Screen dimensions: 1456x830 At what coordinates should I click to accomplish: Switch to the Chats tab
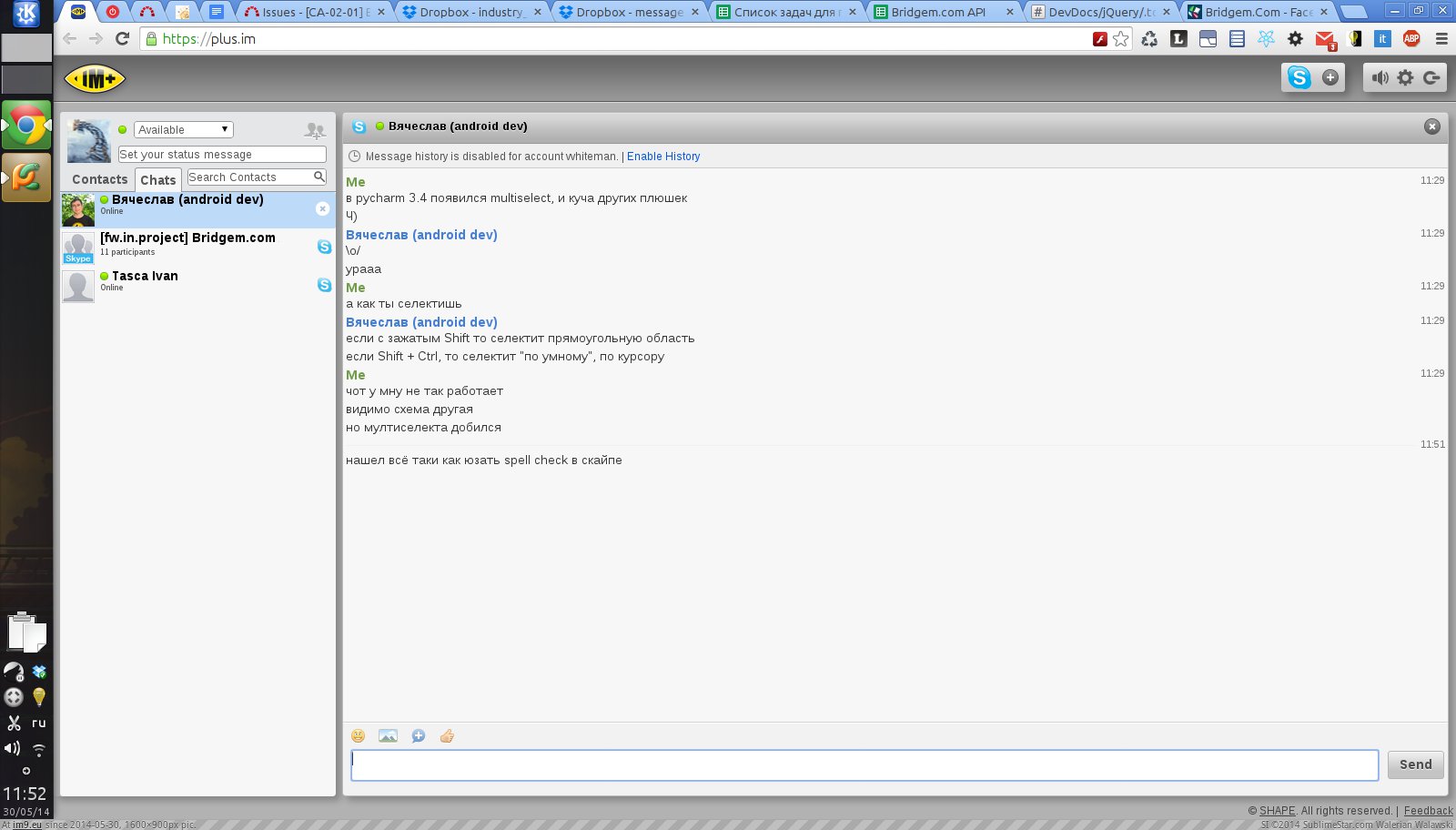(x=158, y=180)
